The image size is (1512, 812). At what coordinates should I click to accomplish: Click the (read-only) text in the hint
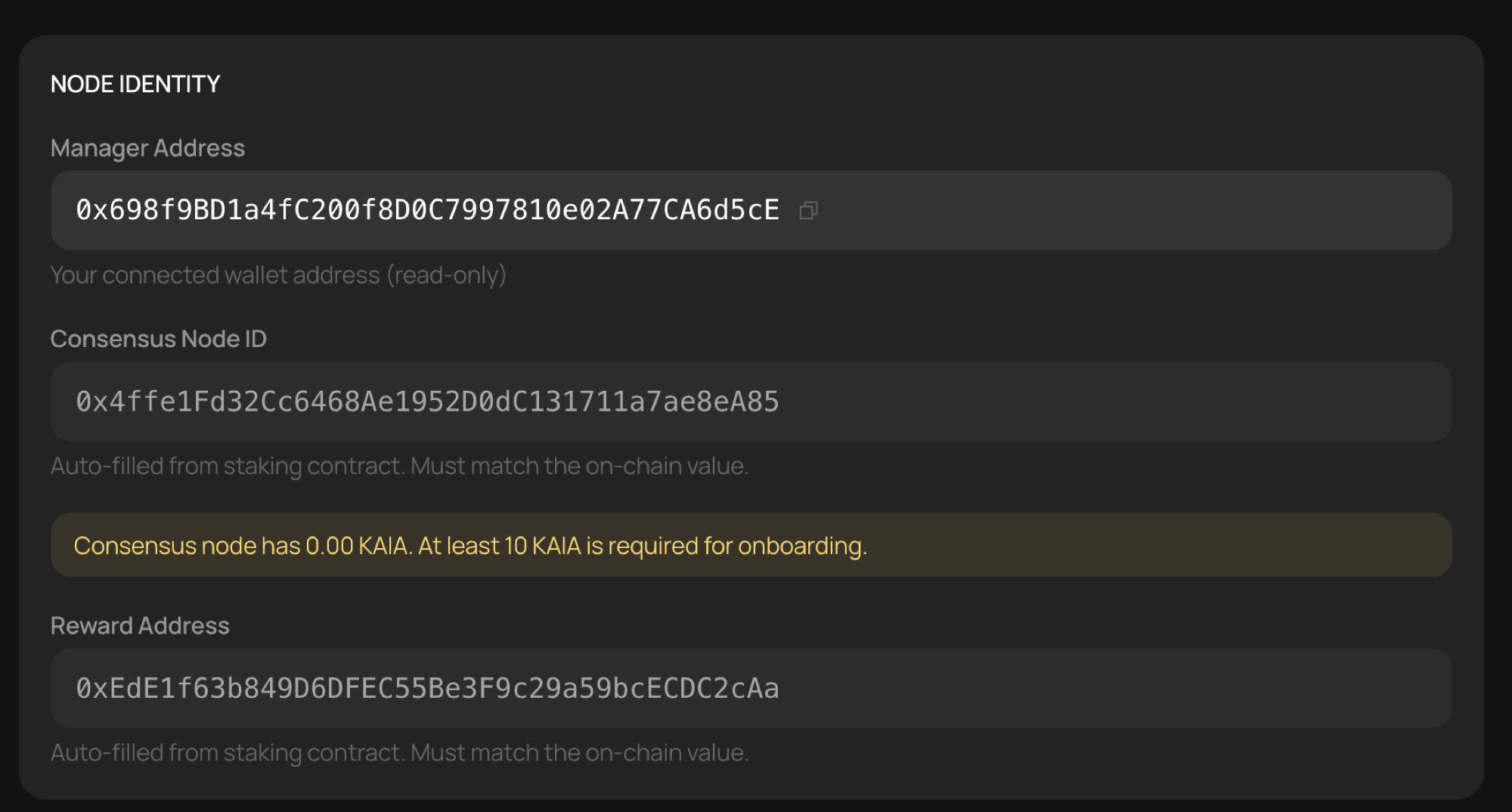tap(446, 275)
